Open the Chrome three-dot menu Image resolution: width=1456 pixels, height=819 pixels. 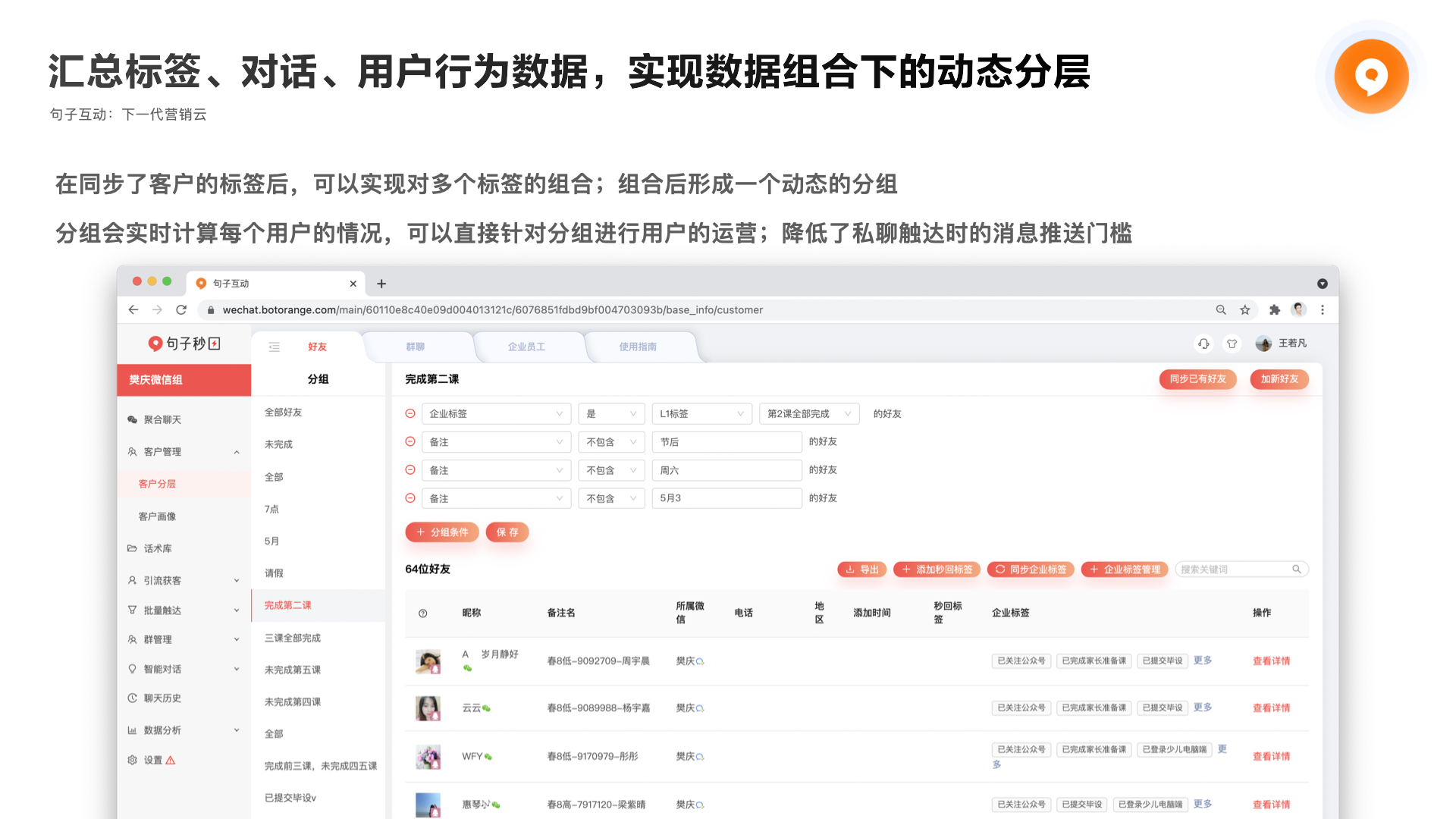pos(1323,309)
